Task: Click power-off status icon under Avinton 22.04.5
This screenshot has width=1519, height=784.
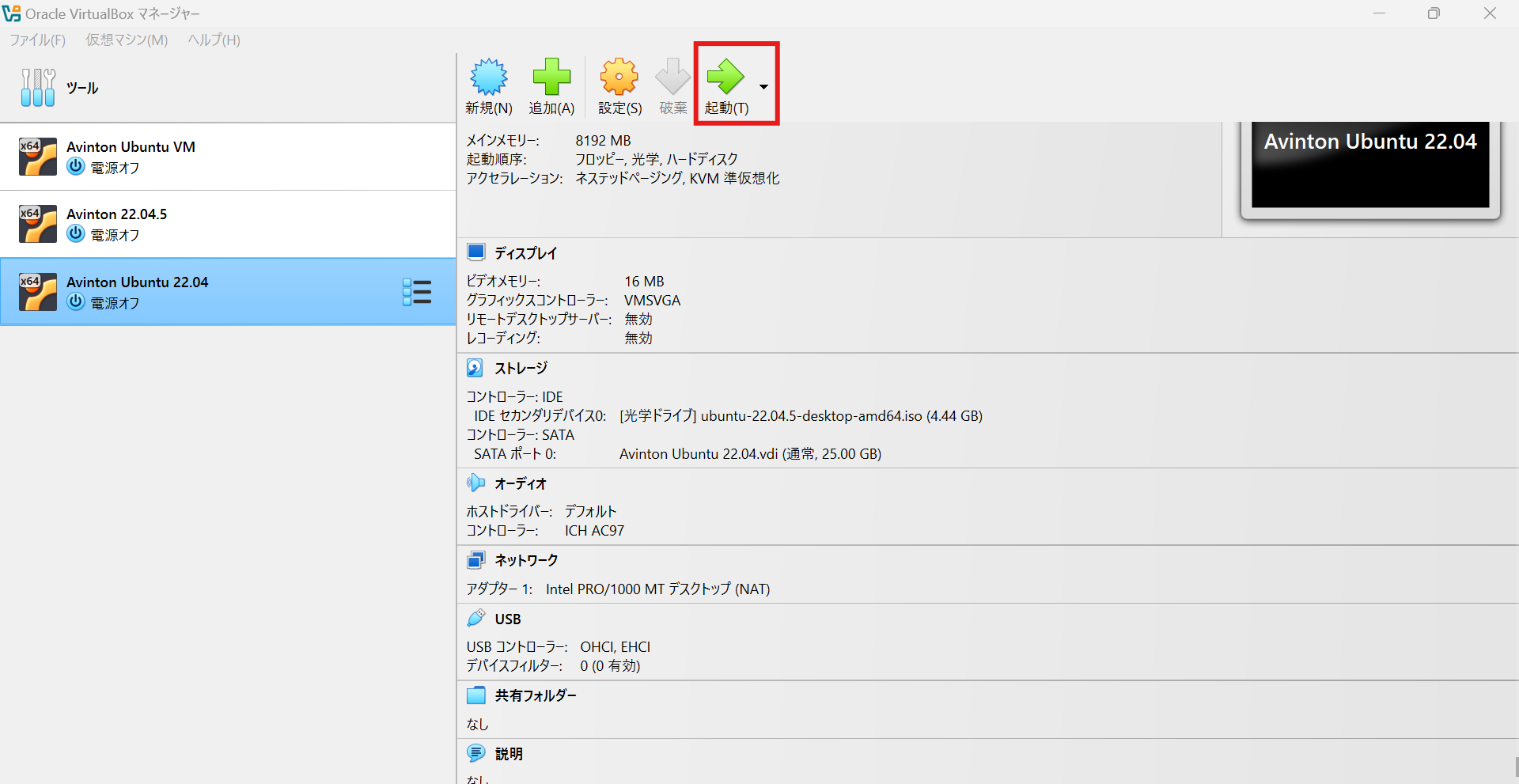Action: [x=76, y=234]
